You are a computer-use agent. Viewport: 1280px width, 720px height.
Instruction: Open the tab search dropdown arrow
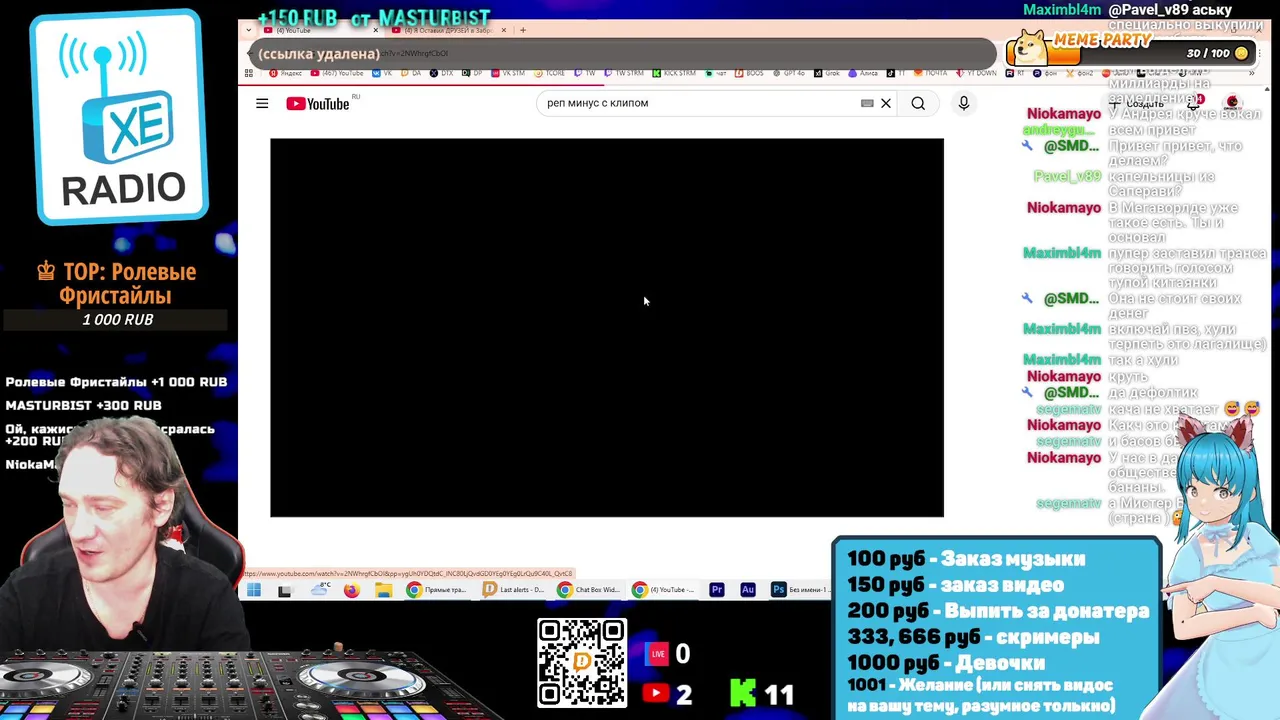pyautogui.click(x=250, y=30)
